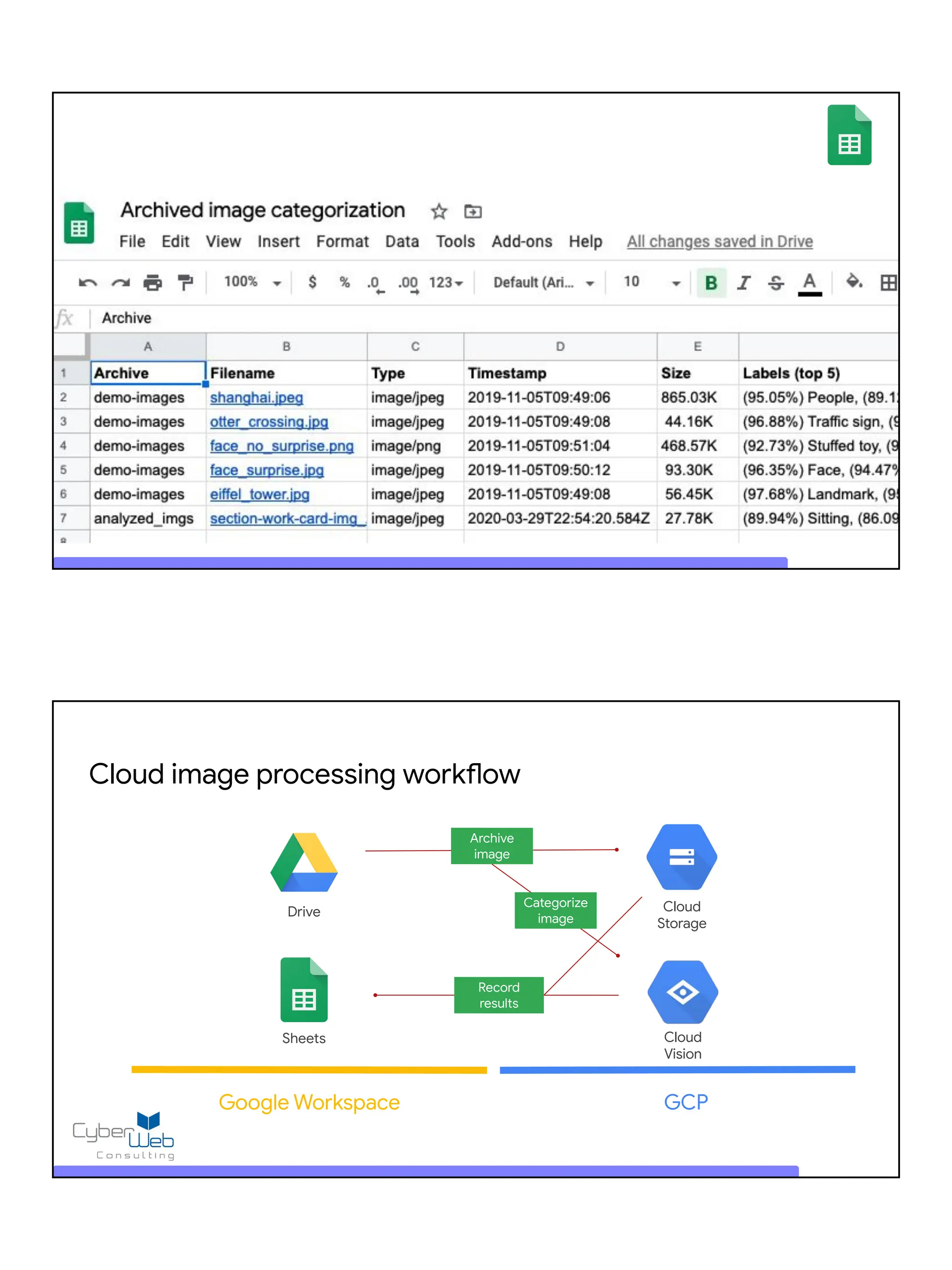Open the section-work-card-img link

point(287,519)
